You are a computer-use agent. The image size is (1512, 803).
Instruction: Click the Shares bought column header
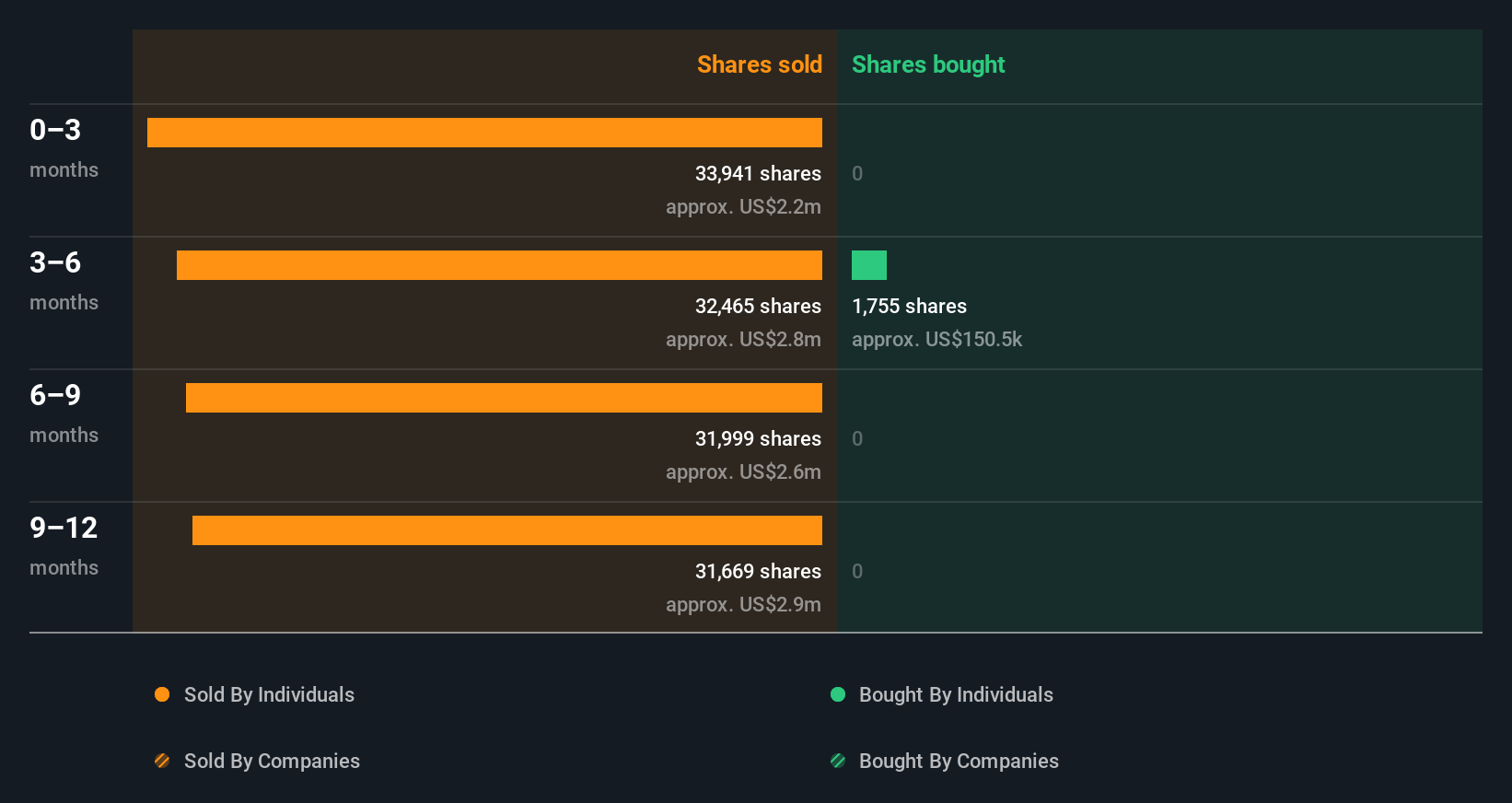coord(928,64)
